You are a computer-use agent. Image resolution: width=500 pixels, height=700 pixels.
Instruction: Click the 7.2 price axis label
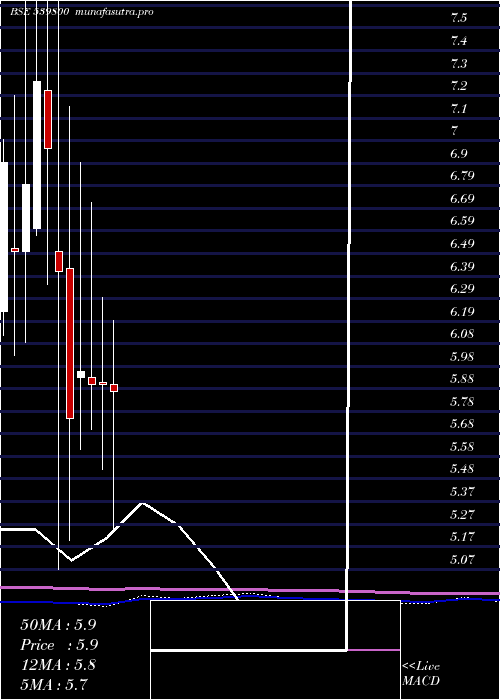pos(459,86)
